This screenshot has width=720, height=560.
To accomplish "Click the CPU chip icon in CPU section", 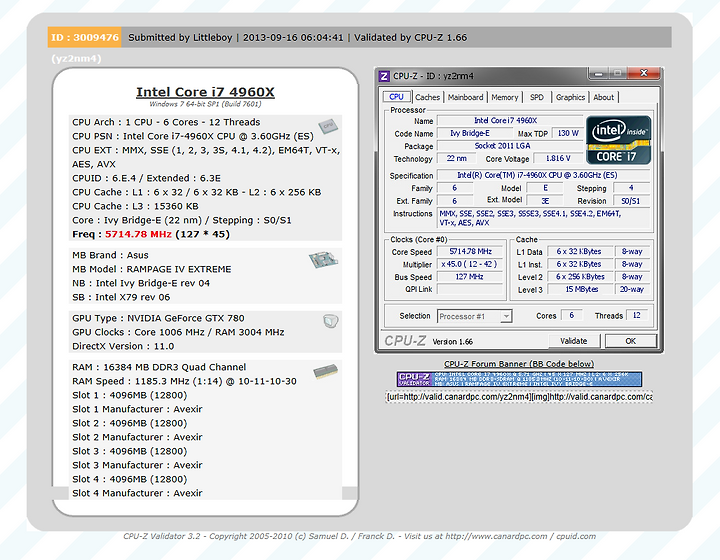I will click(328, 126).
